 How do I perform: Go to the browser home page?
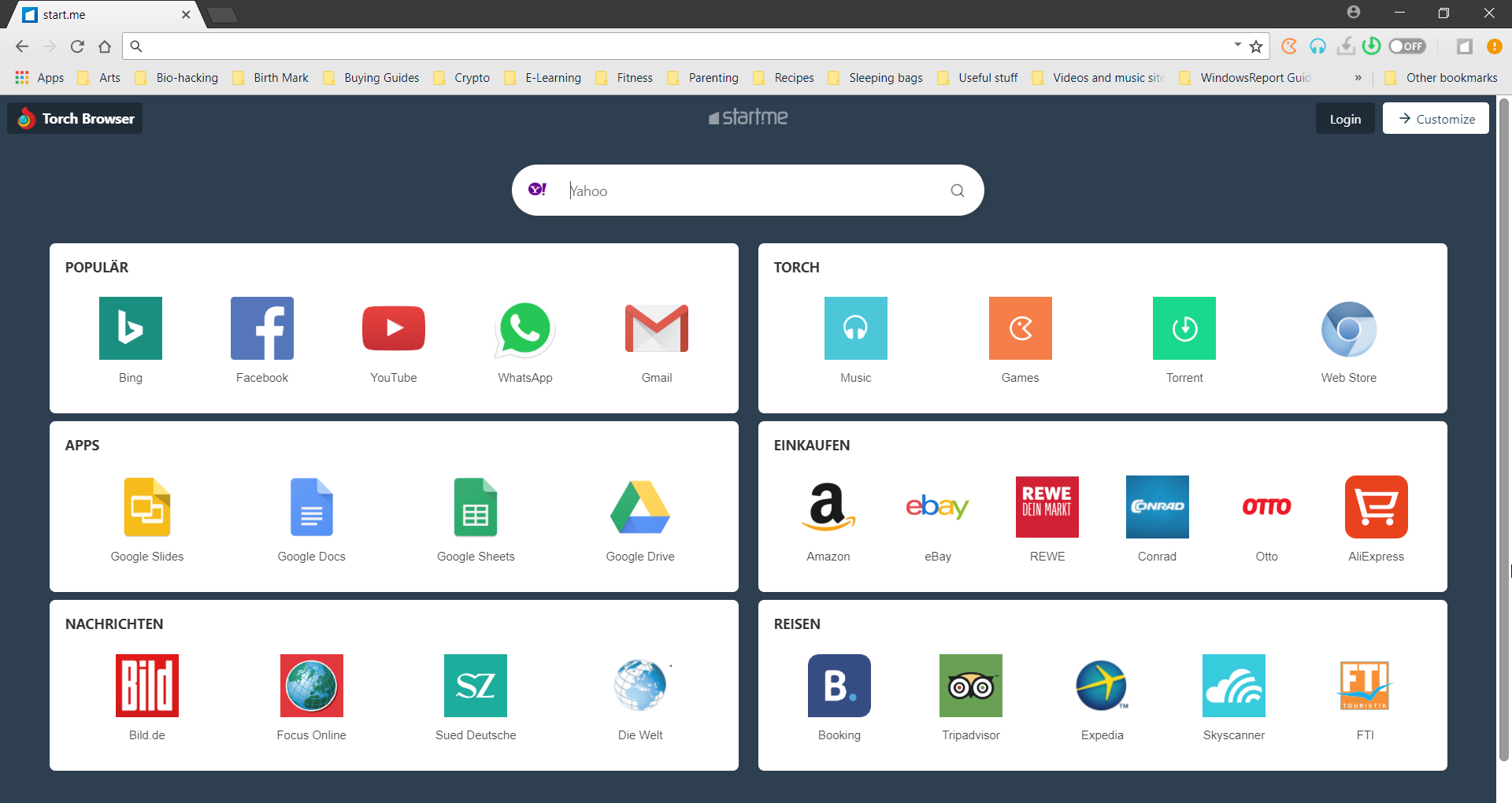tap(105, 46)
